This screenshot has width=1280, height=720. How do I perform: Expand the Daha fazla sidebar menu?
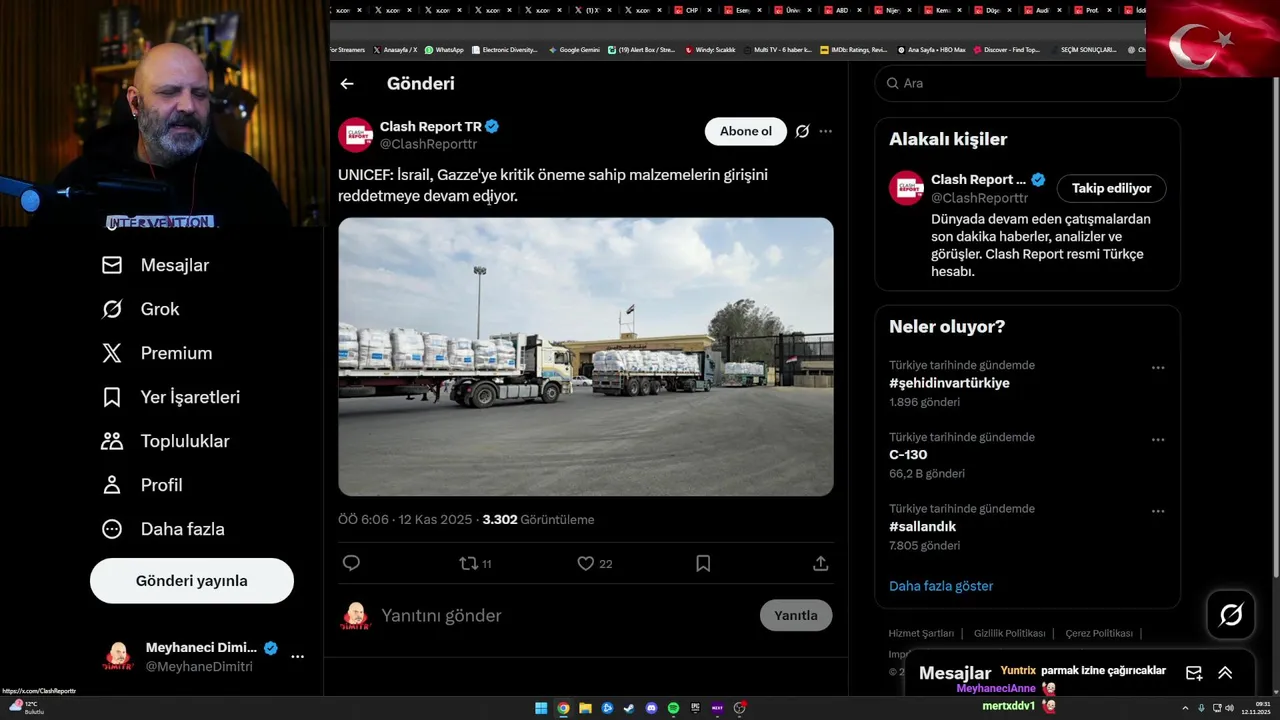[x=163, y=529]
